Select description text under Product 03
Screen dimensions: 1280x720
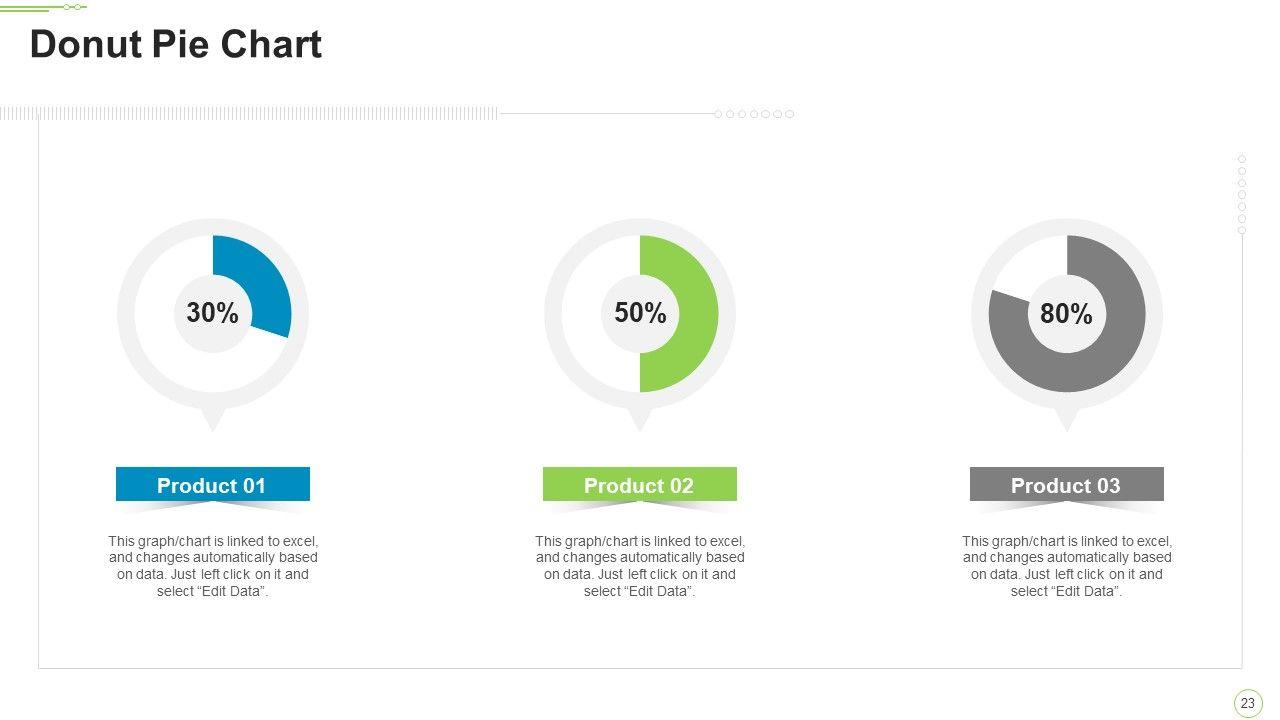[1067, 566]
